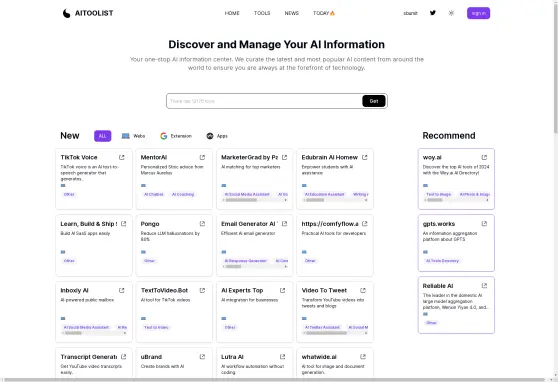The image size is (558, 382).
Task: Filter new tools by Apps
Action: (x=217, y=136)
